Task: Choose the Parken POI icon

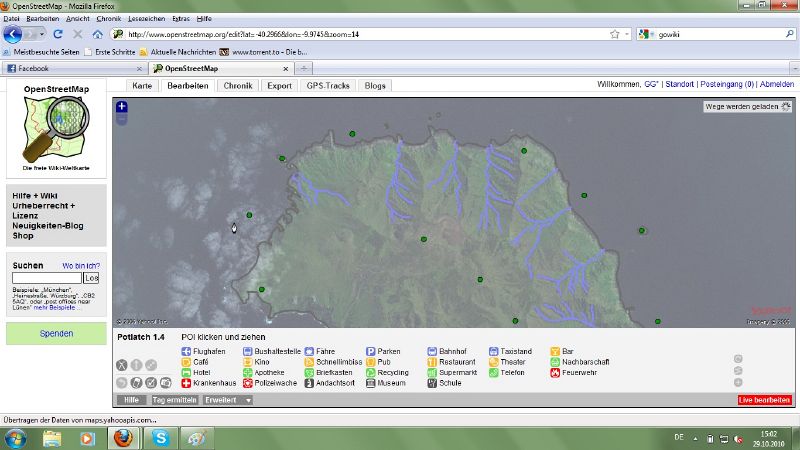Action: point(370,352)
